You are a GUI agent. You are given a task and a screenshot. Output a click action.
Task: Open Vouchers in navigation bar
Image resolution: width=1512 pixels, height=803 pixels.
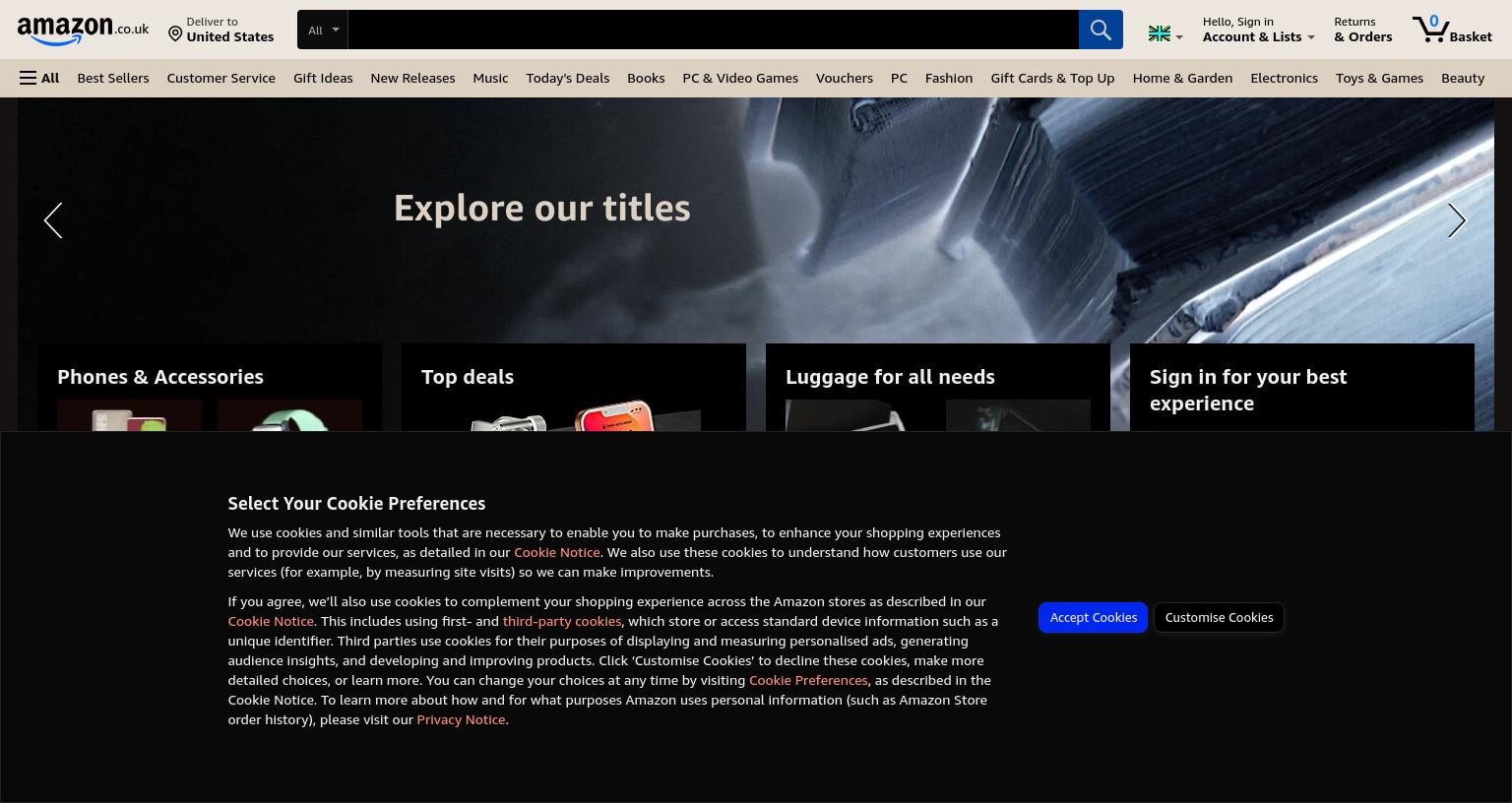pyautogui.click(x=845, y=78)
